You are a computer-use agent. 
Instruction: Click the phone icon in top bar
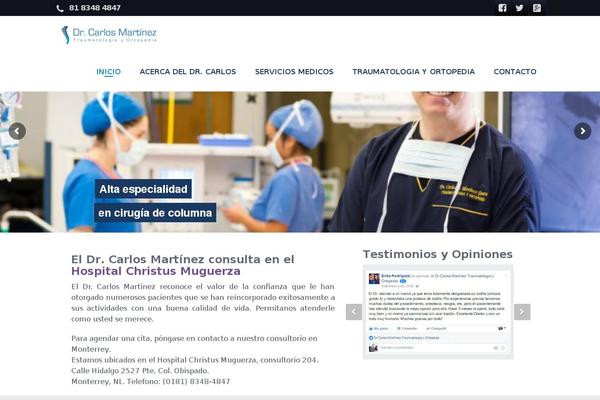tap(60, 8)
